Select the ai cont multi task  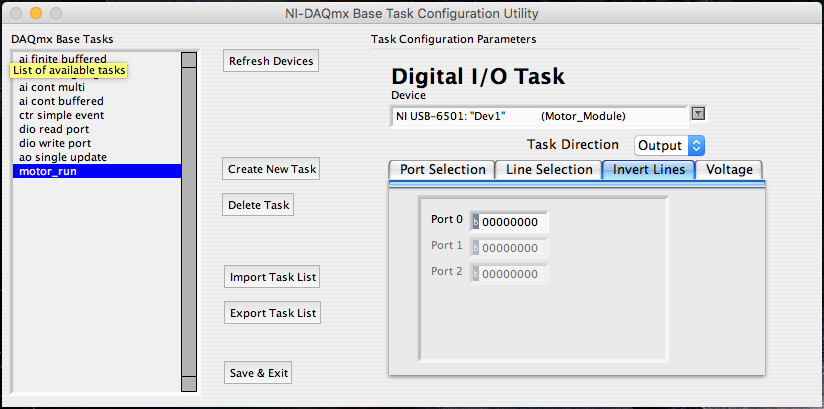pos(97,87)
